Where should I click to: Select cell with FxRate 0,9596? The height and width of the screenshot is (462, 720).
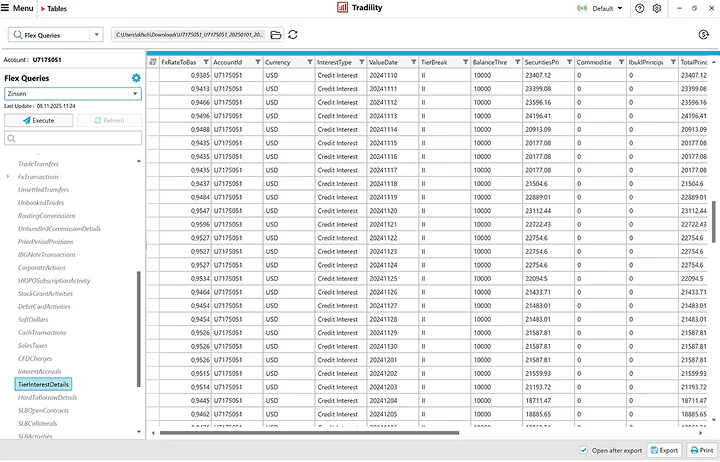click(x=185, y=224)
